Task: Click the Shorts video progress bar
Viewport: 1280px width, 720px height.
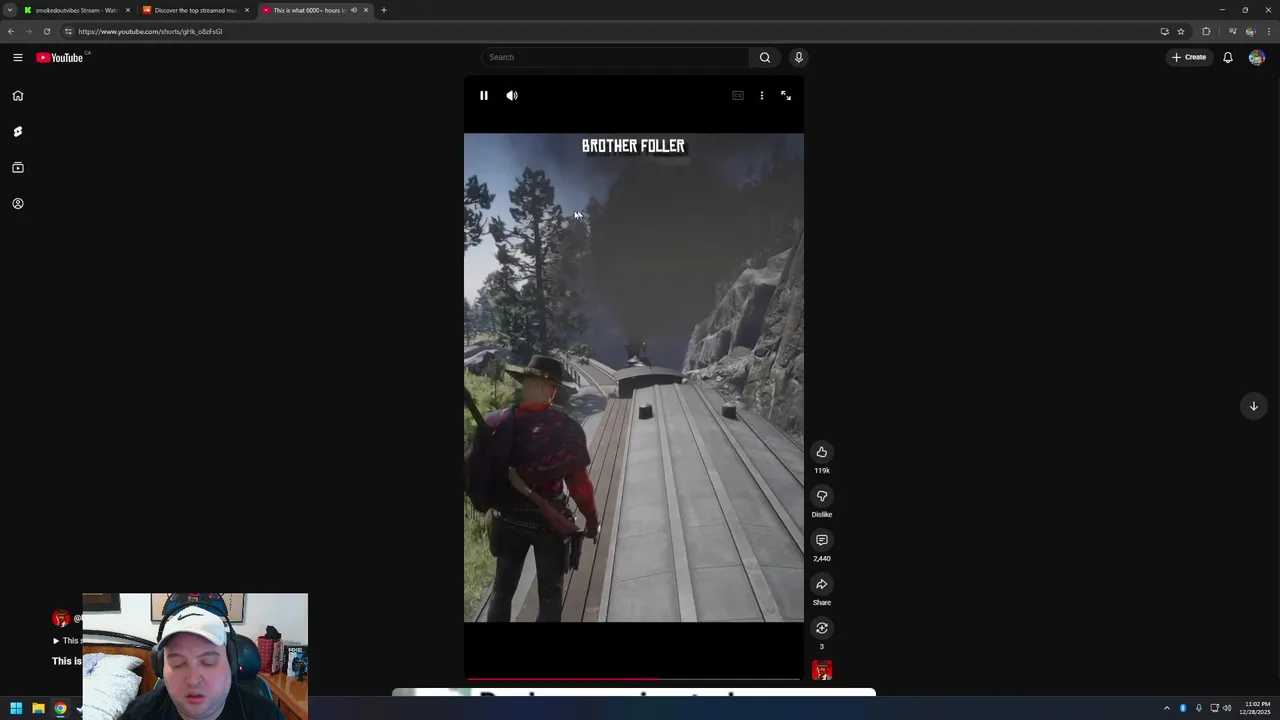Action: 634,679
